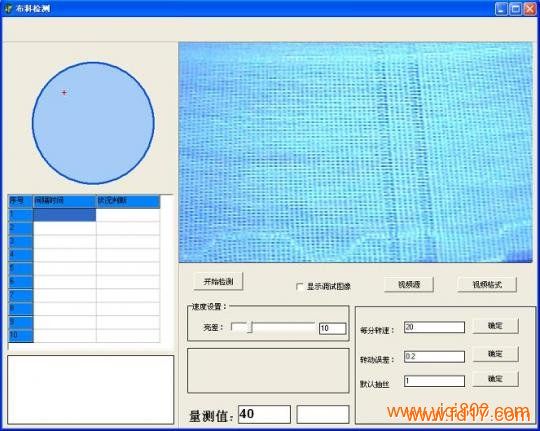Focus the 每分转速 field showing 20

pyautogui.click(x=434, y=327)
